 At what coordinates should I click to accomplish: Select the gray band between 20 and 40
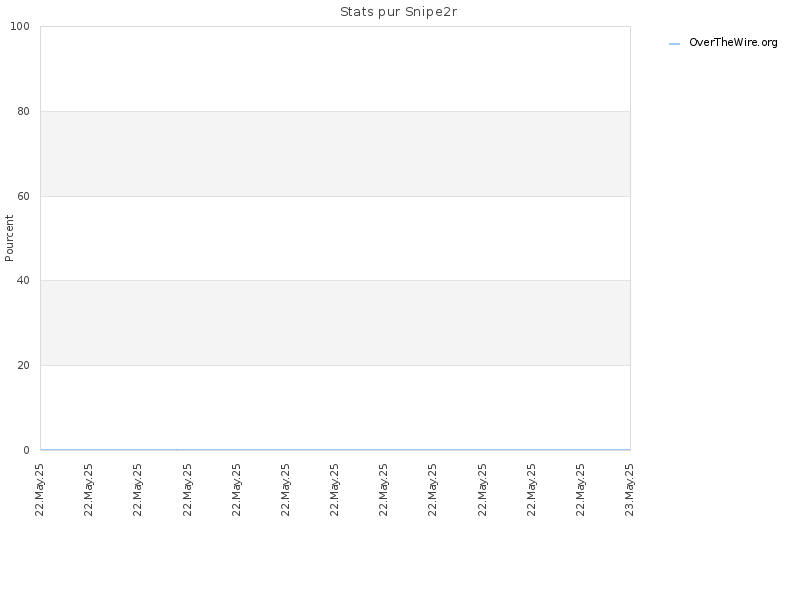tap(335, 323)
